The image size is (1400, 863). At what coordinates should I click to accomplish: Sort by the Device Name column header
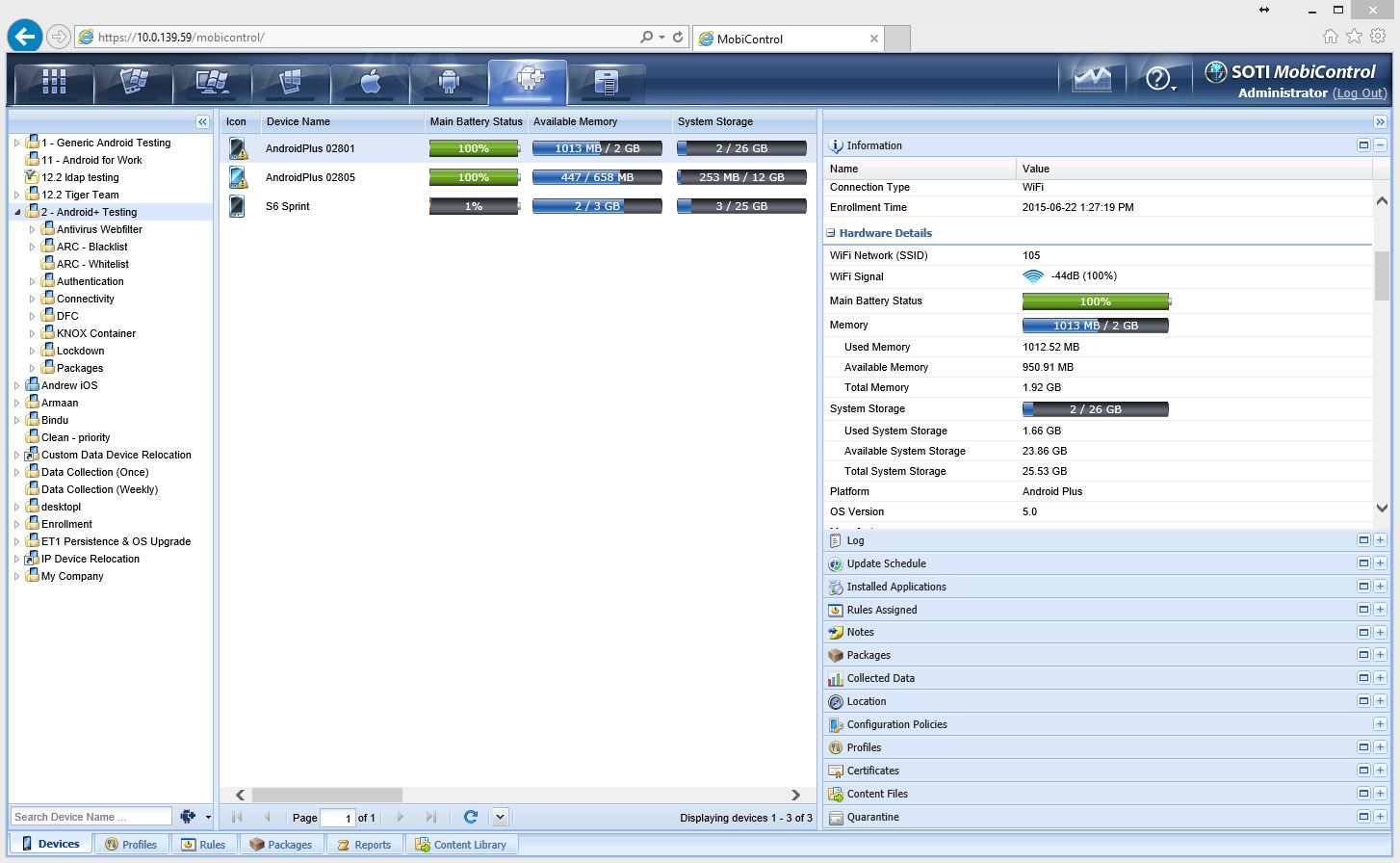click(x=298, y=121)
